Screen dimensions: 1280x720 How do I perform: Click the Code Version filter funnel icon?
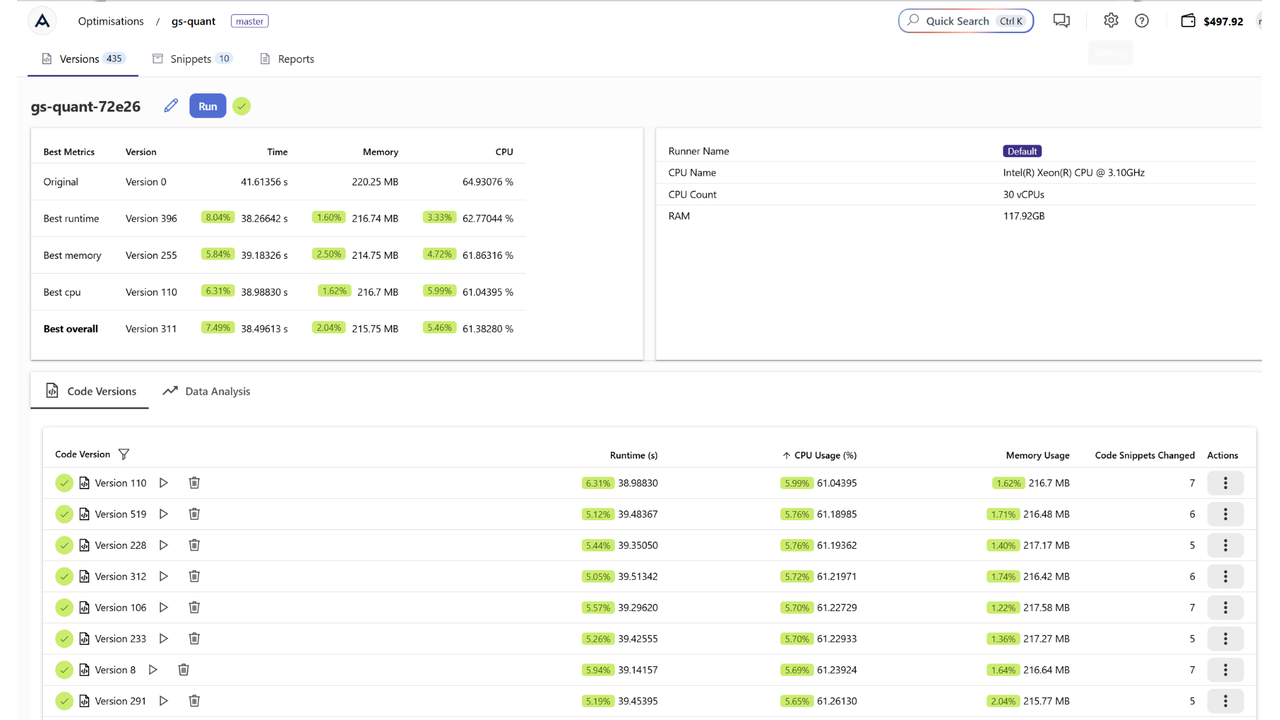[x=124, y=455]
